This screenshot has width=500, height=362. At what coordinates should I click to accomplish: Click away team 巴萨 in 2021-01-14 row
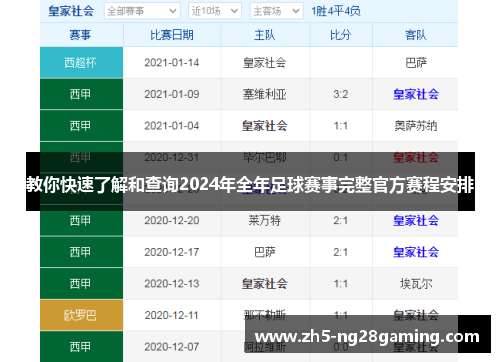[x=416, y=63]
